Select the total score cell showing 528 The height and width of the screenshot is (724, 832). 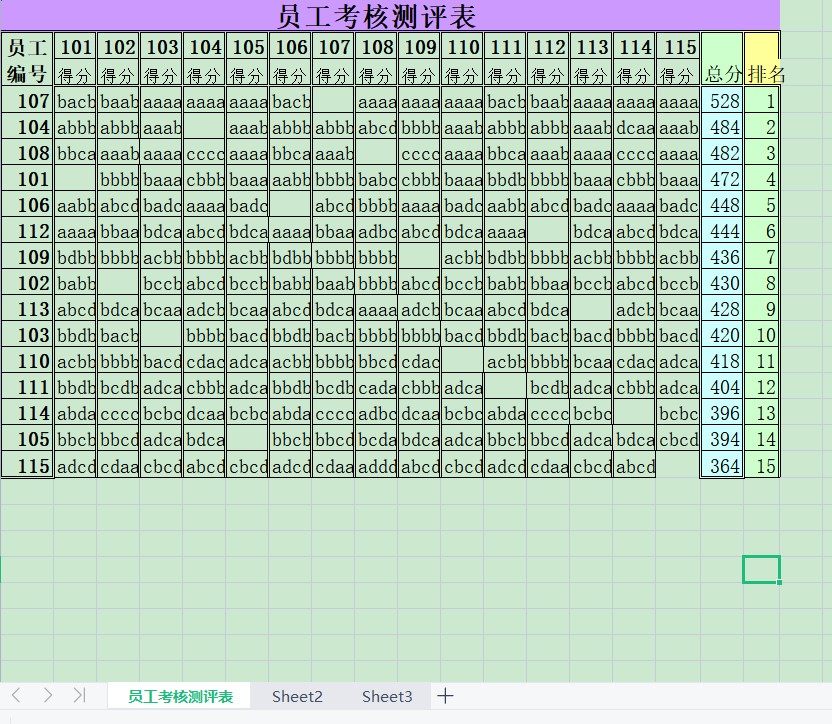(722, 101)
